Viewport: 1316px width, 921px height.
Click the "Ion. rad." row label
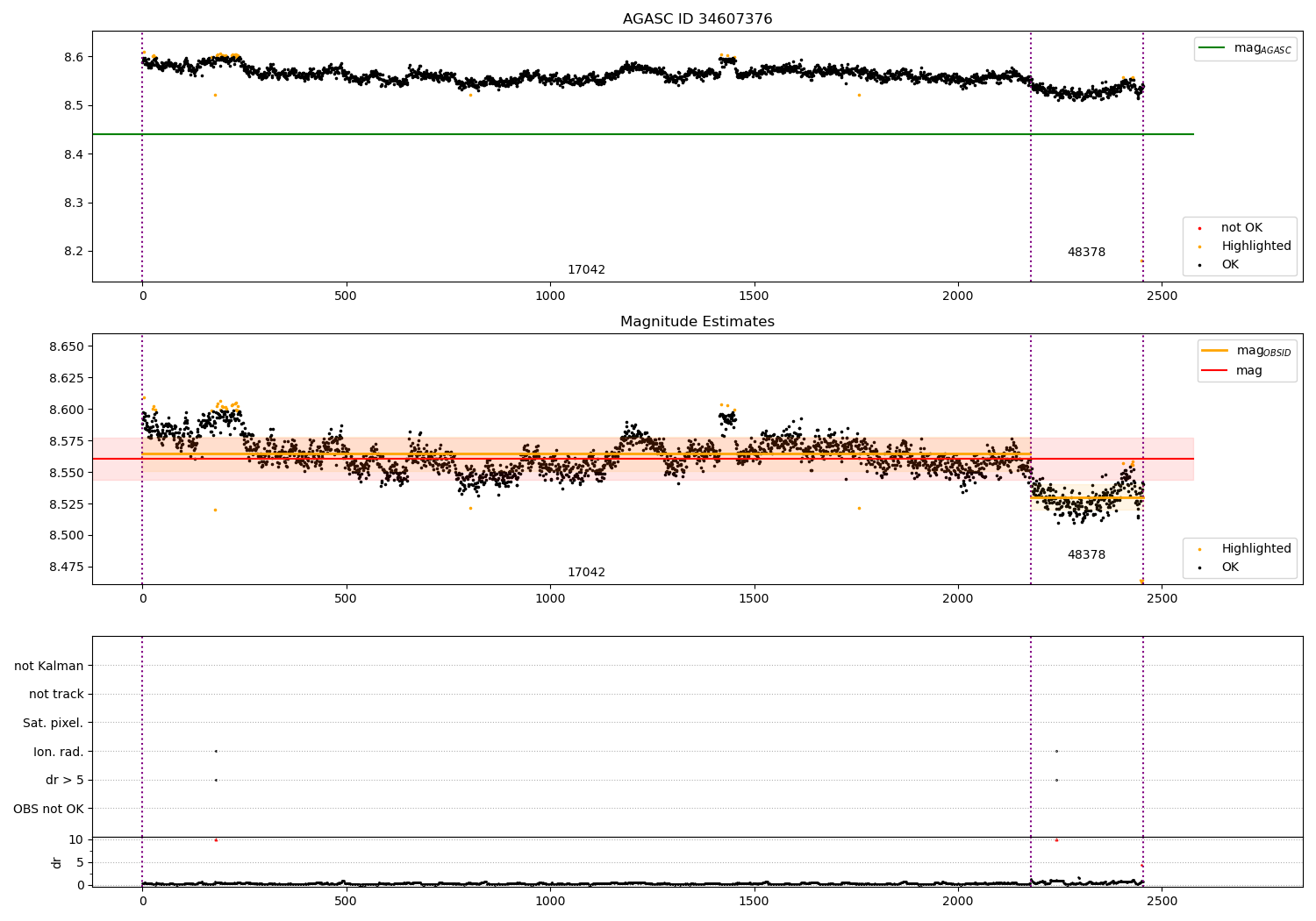point(59,752)
